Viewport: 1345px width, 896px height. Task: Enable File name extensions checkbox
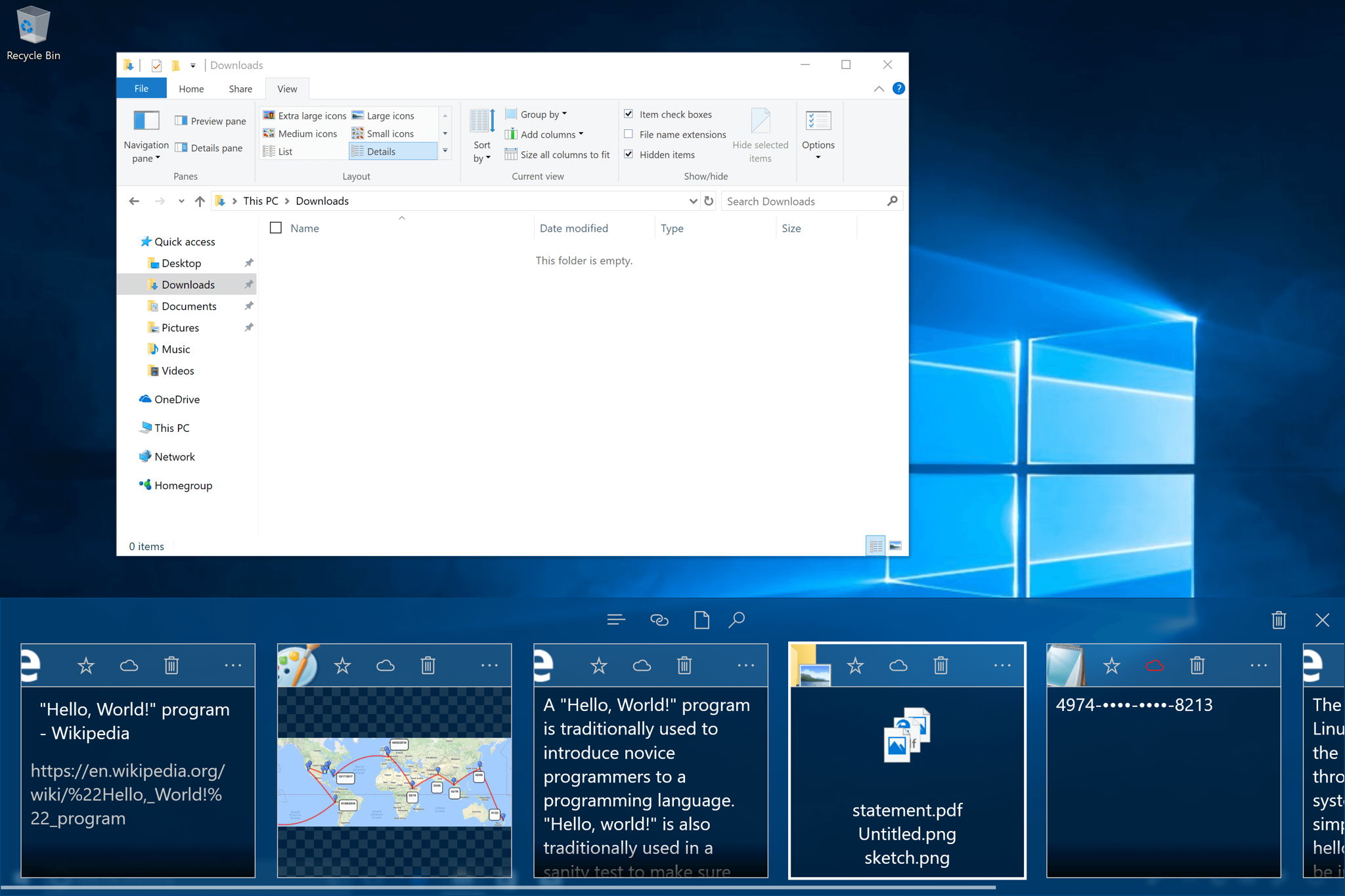(628, 134)
